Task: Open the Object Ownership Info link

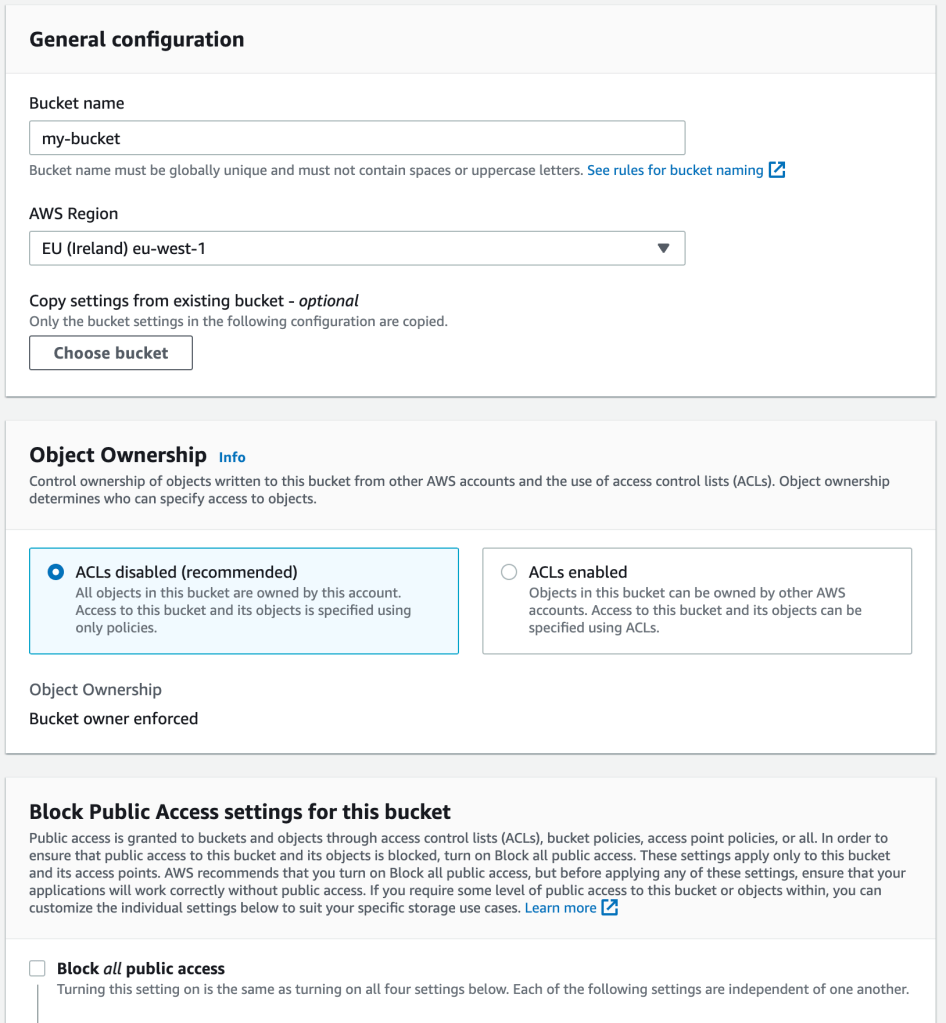Action: [232, 457]
